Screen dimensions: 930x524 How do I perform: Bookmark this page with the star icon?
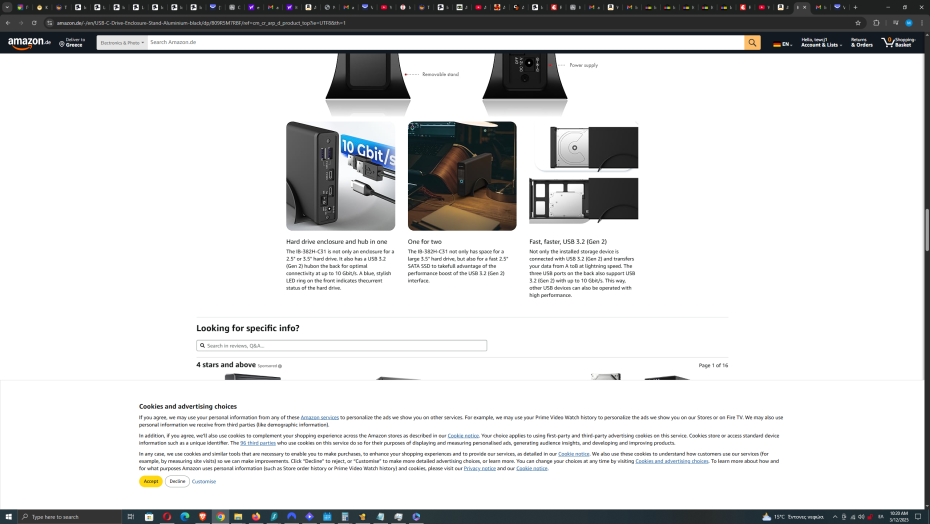pyautogui.click(x=858, y=23)
